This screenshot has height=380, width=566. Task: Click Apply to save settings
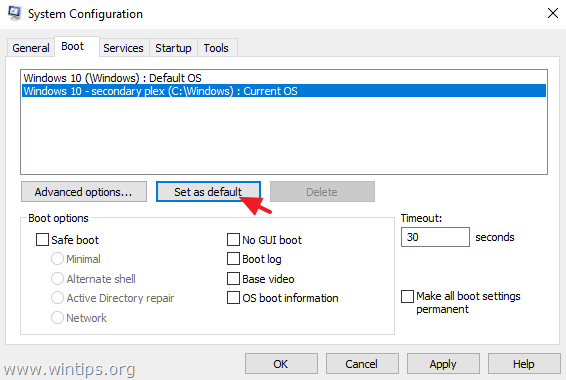coord(443,364)
